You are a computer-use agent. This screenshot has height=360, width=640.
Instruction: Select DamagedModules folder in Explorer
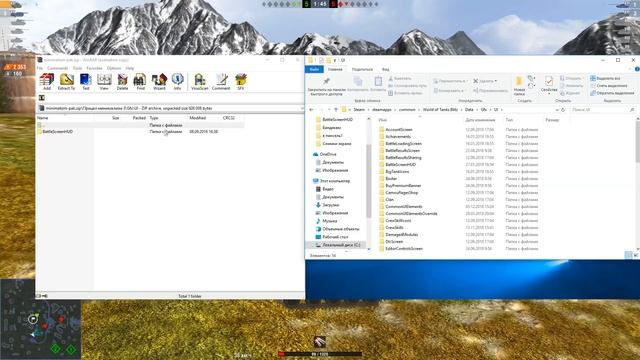point(402,235)
